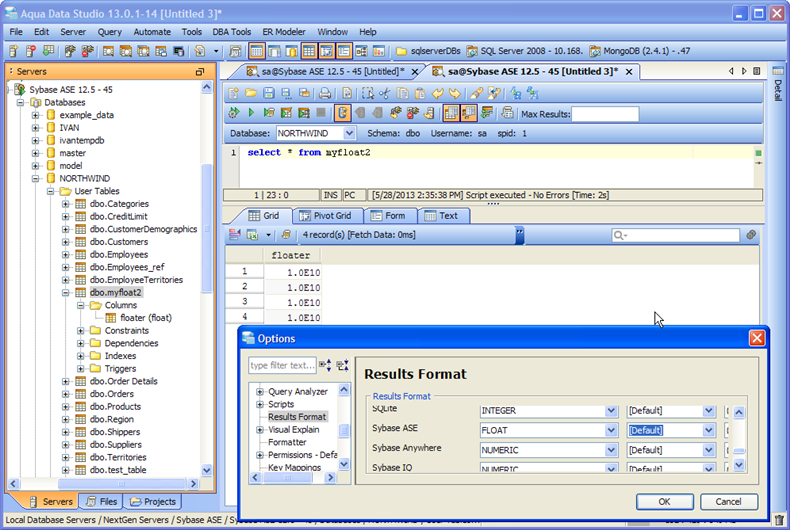
Task: Toggle the first highlighted panel view icon
Action: click(257, 51)
